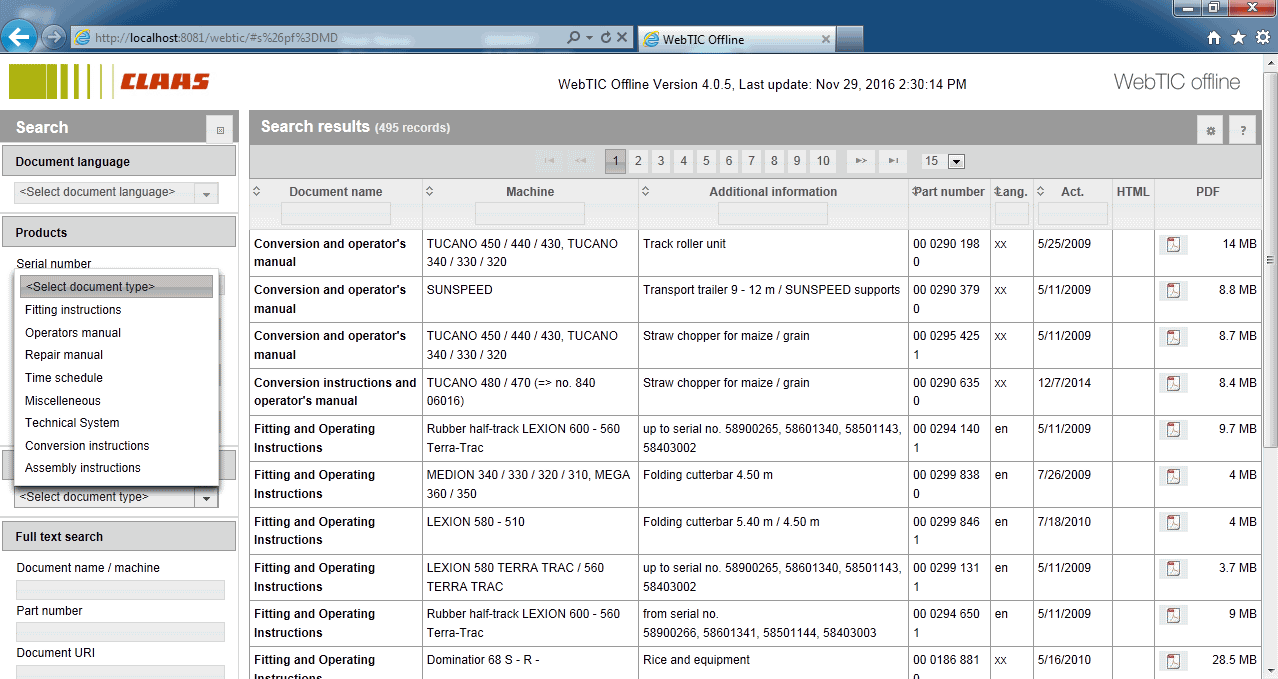1278x679 pixels.
Task: Click the Machine column filter field
Action: pyautogui.click(x=530, y=213)
